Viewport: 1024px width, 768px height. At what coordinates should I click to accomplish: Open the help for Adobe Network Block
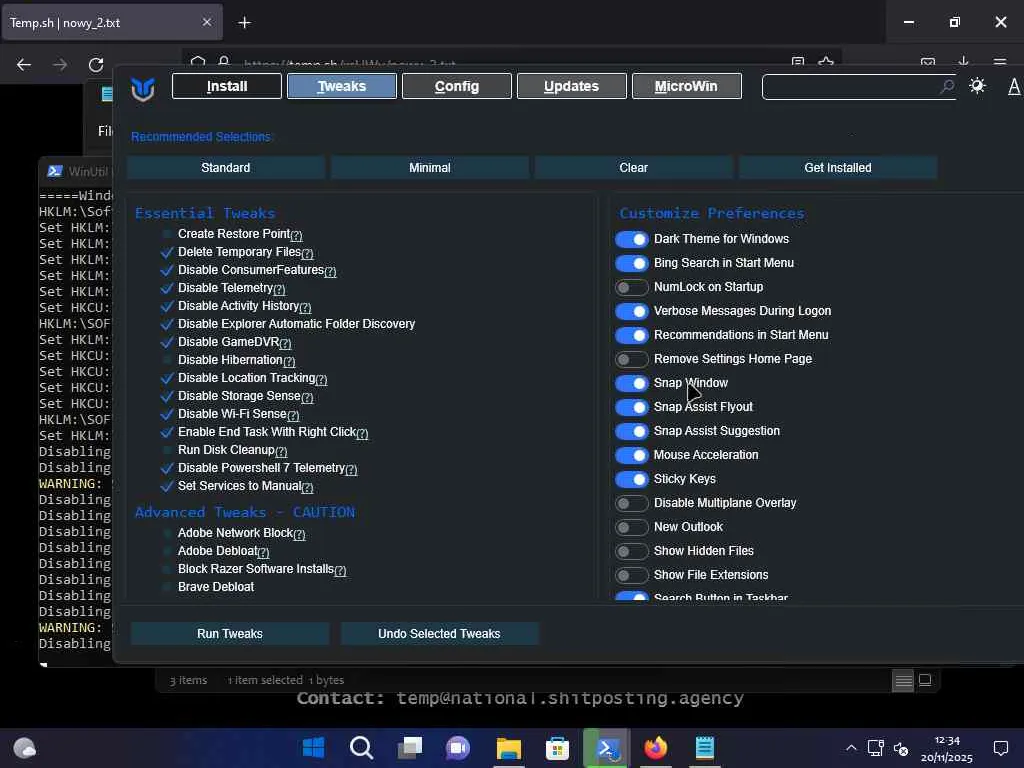(300, 535)
